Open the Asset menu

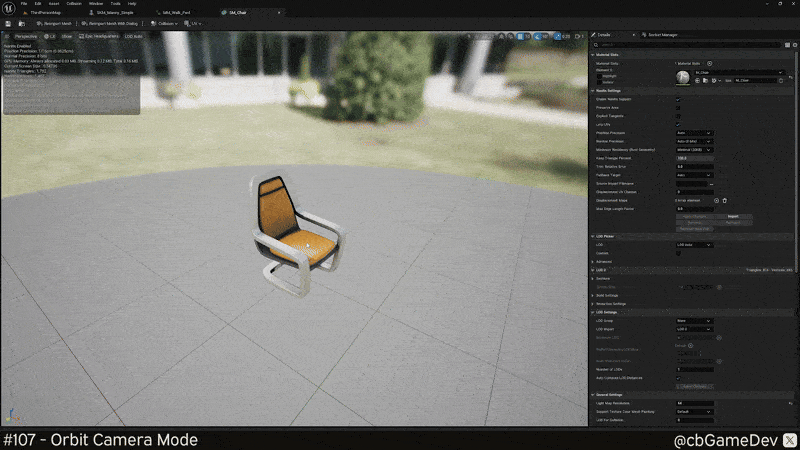point(54,4)
